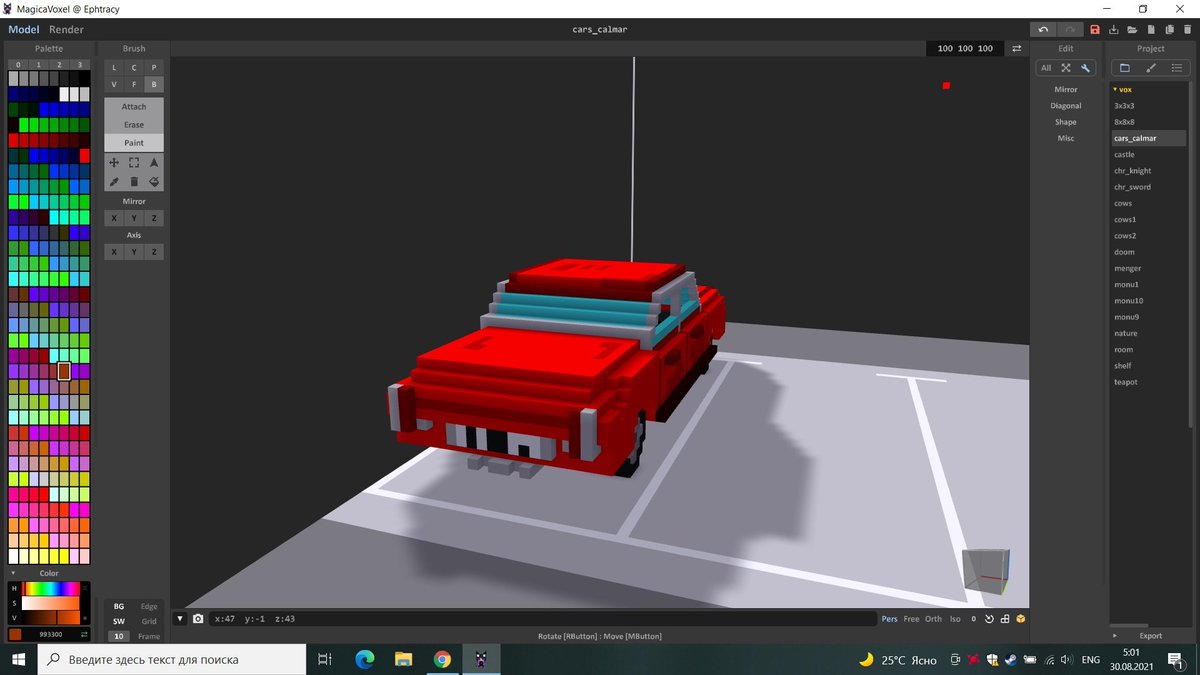
Task: Select the arrow pointer tool in Brush panel
Action: tap(154, 162)
